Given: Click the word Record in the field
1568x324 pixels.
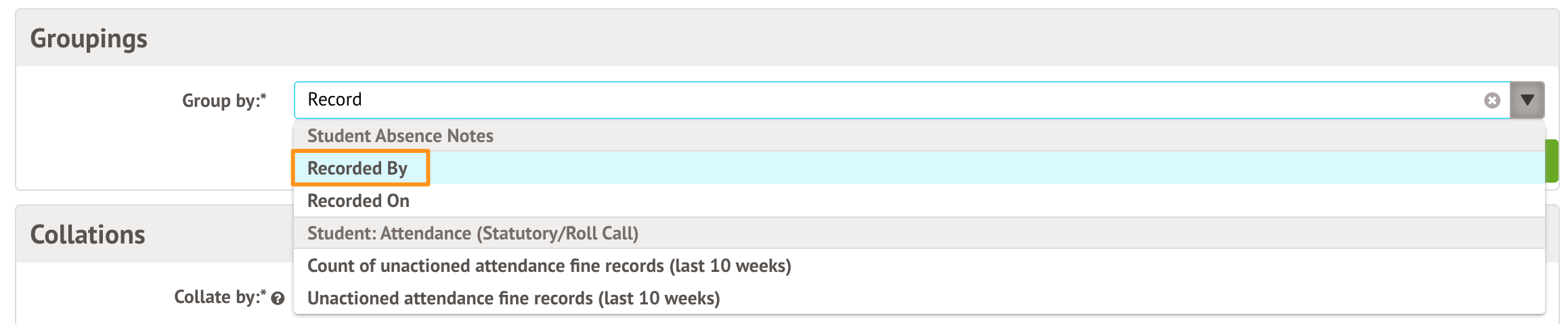Looking at the screenshot, I should pyautogui.click(x=334, y=100).
